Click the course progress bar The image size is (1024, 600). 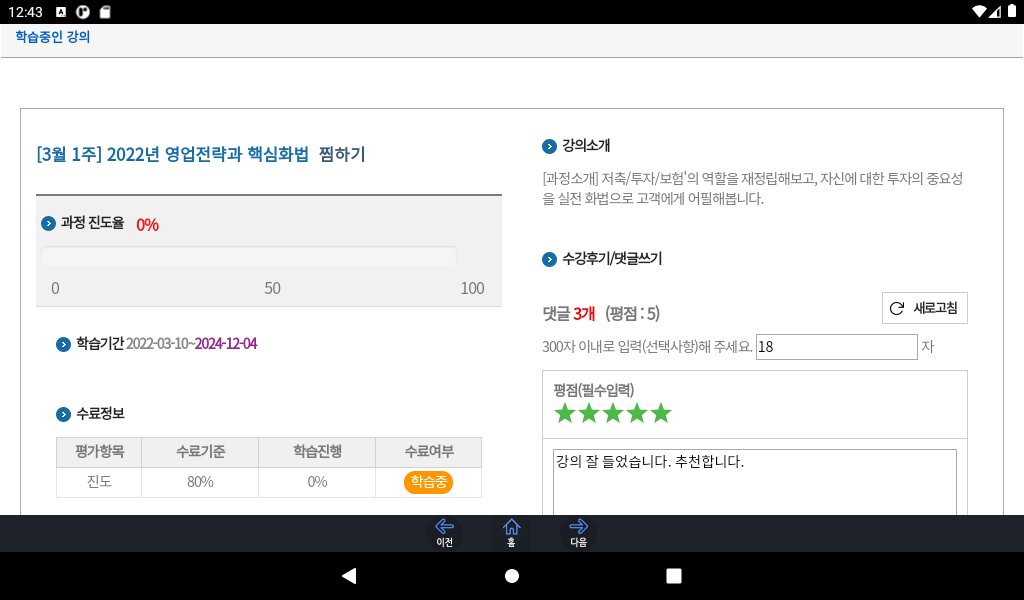(x=249, y=256)
